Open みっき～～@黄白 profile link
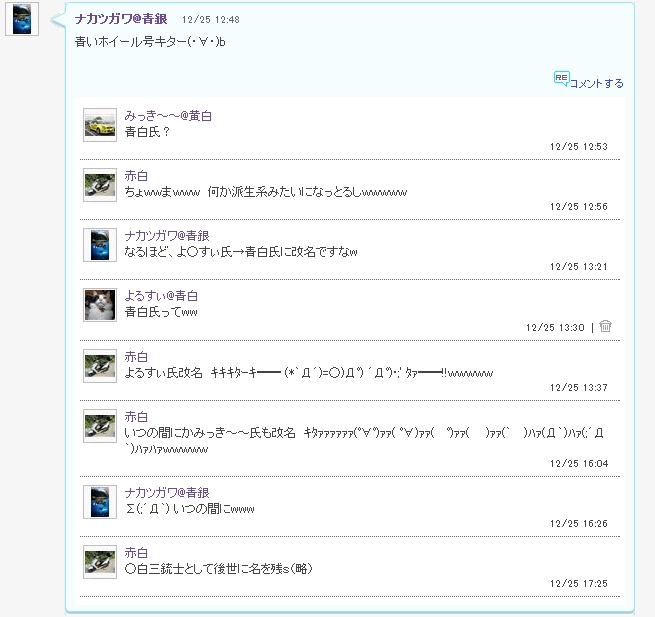The height and width of the screenshot is (617, 655). click(168, 116)
